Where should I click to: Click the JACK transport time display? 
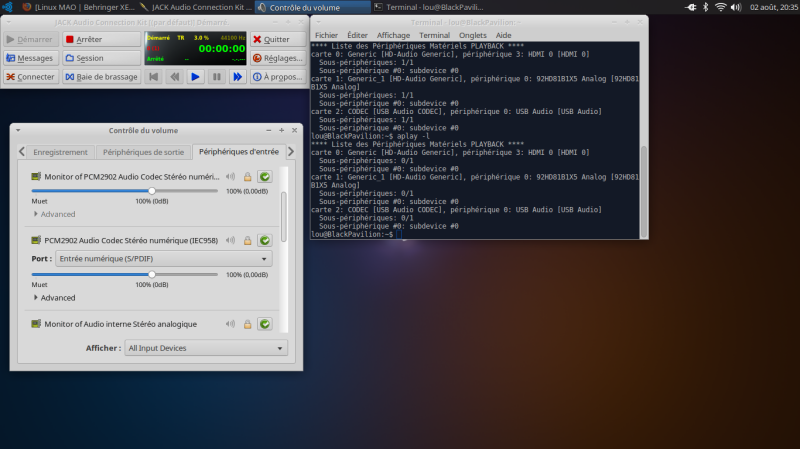[221, 49]
